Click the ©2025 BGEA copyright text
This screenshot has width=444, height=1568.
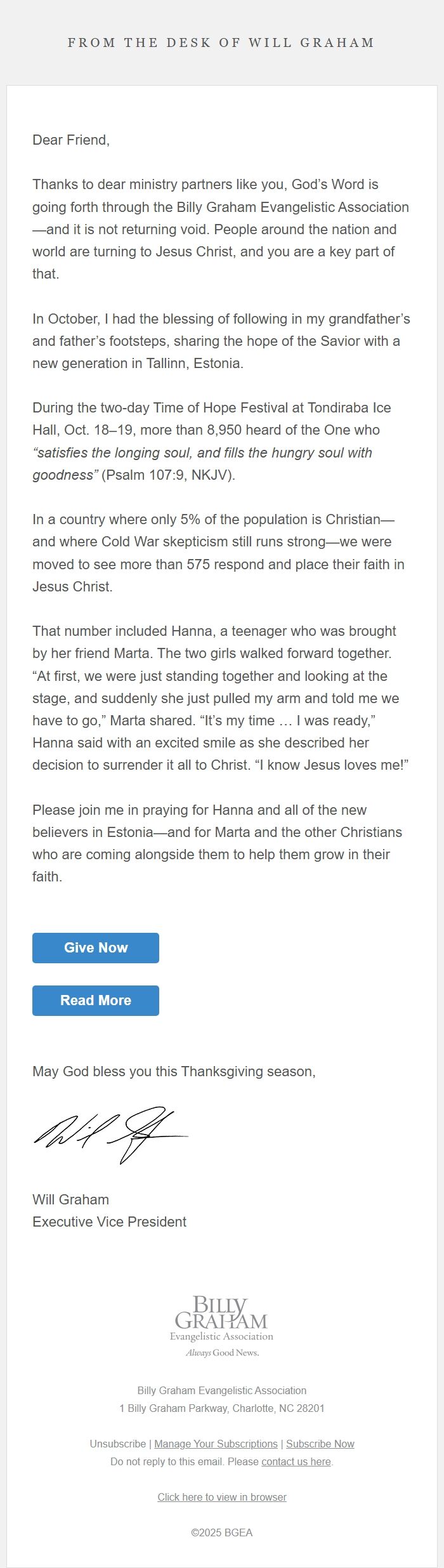[221, 1532]
